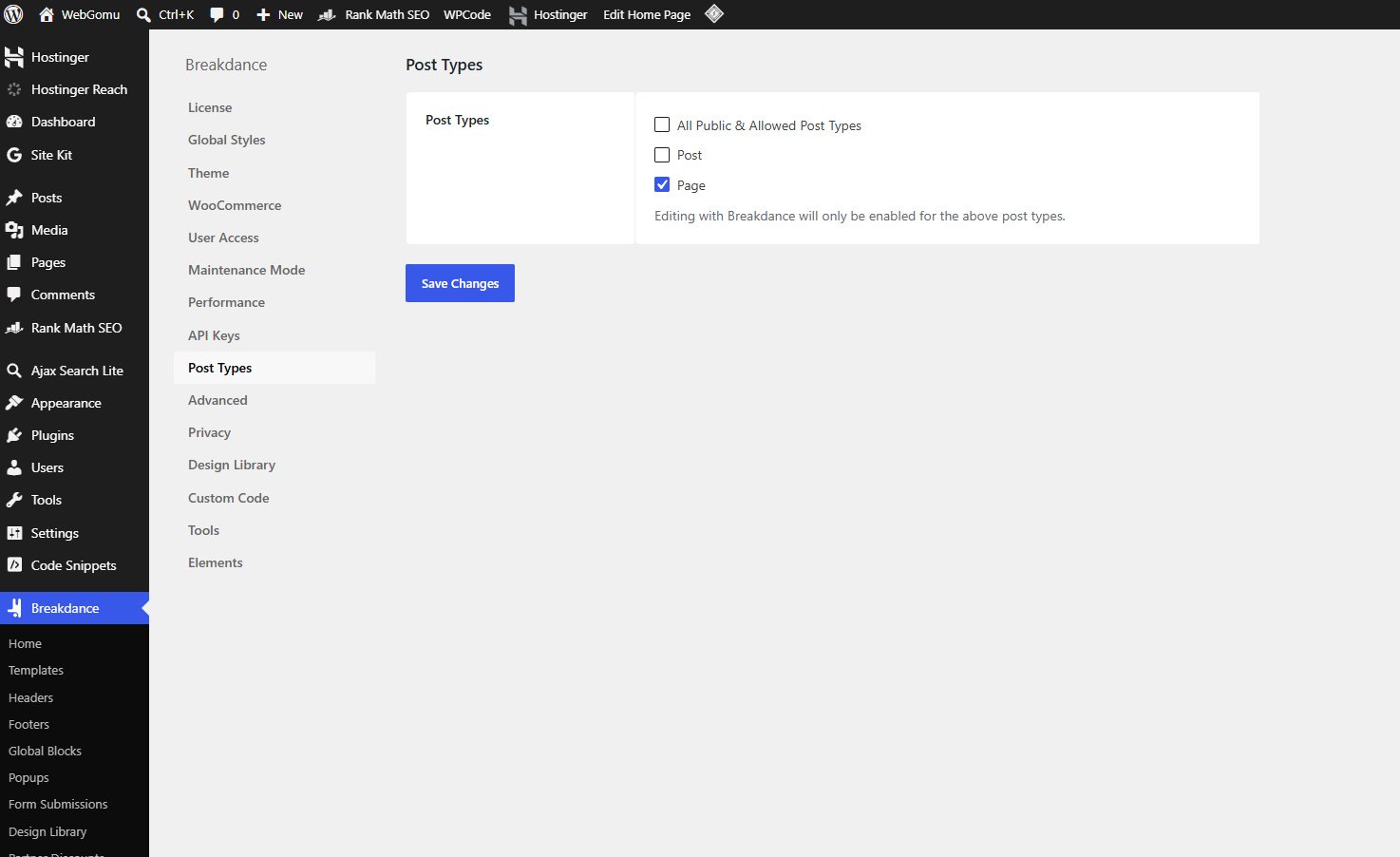Screen dimensions: 1400x857
Task: Open Design Library settings tab
Action: [274, 465]
